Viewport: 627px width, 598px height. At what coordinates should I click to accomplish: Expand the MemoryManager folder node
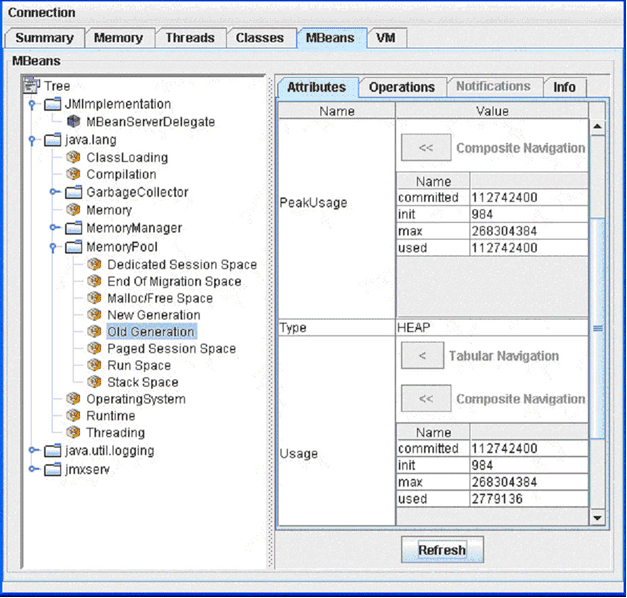click(x=54, y=229)
